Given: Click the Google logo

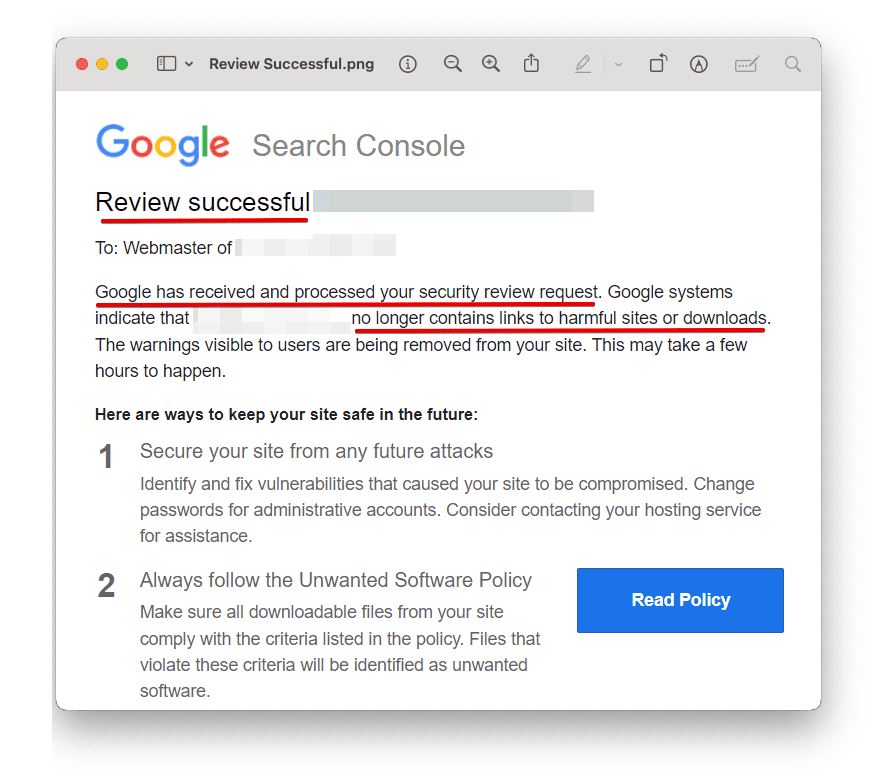Looking at the screenshot, I should tap(163, 144).
